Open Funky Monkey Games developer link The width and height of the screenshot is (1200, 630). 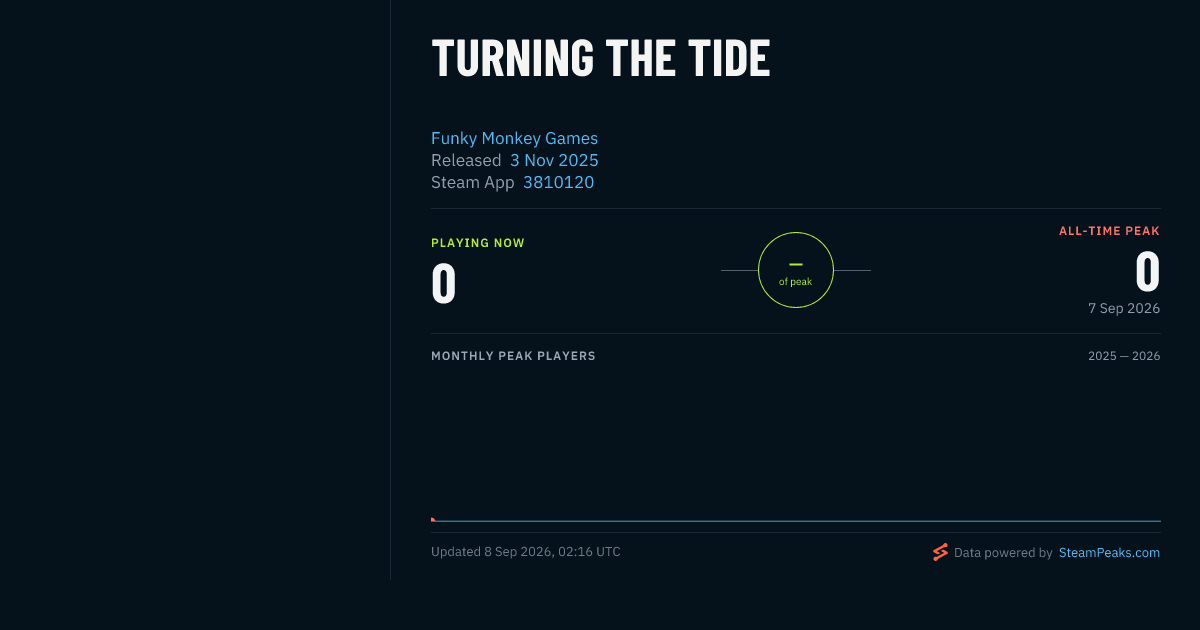514,138
